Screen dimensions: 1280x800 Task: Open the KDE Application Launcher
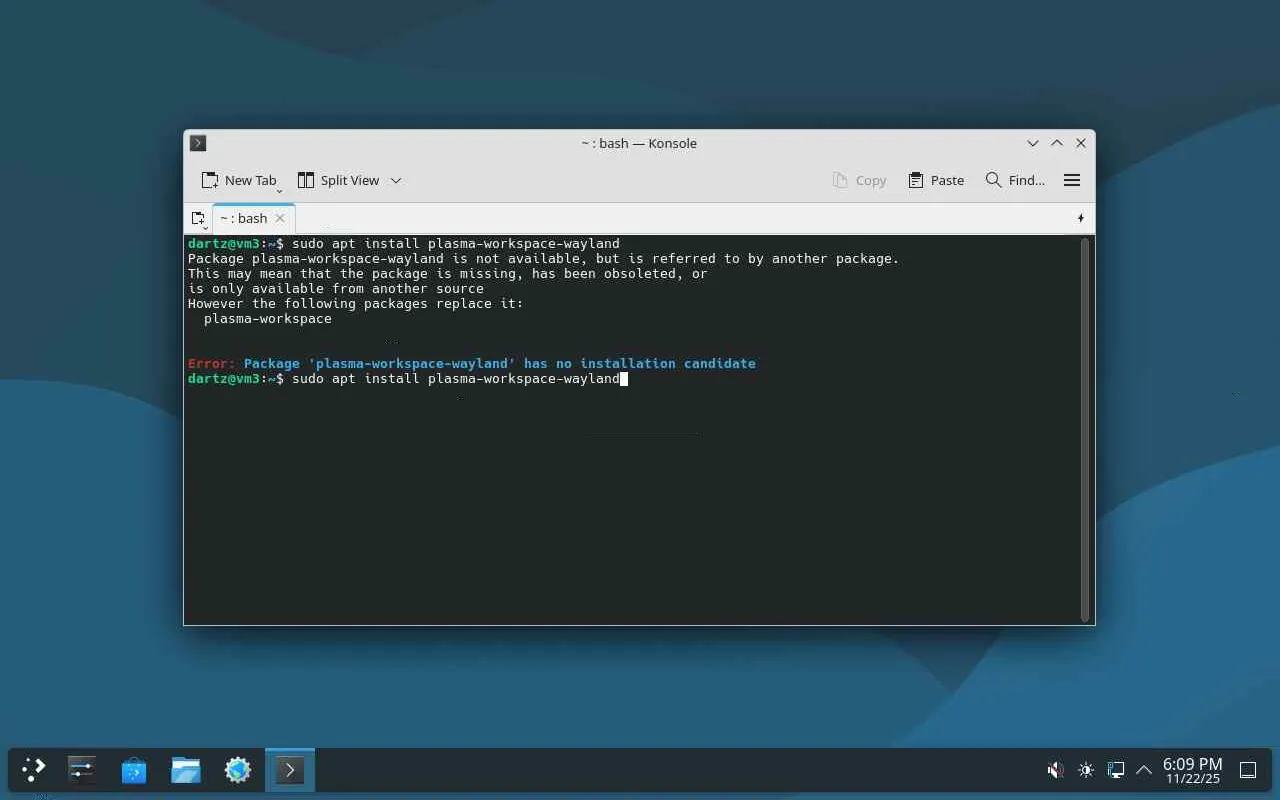click(34, 770)
